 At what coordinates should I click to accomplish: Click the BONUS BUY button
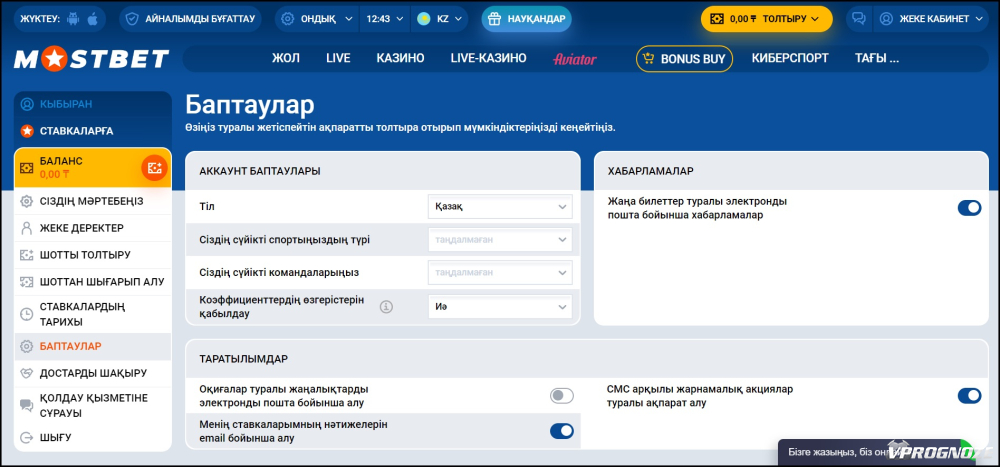(685, 59)
